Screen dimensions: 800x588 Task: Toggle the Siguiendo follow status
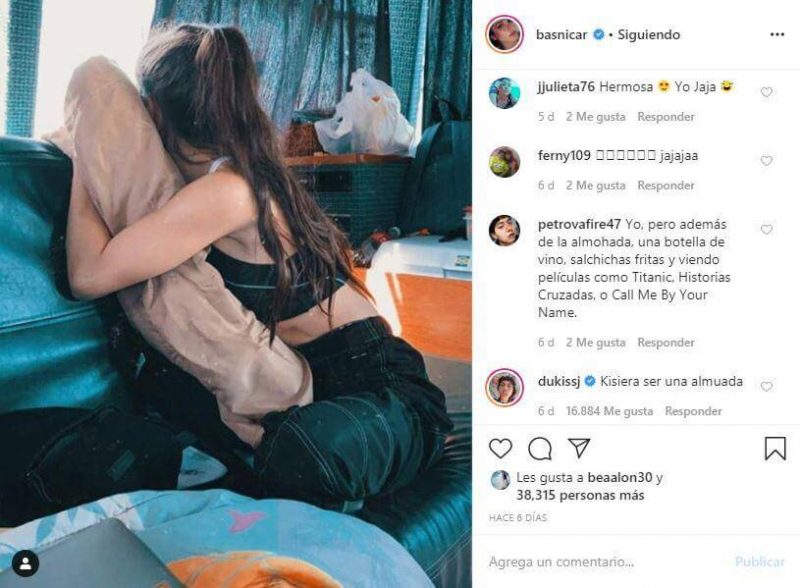tap(648, 35)
